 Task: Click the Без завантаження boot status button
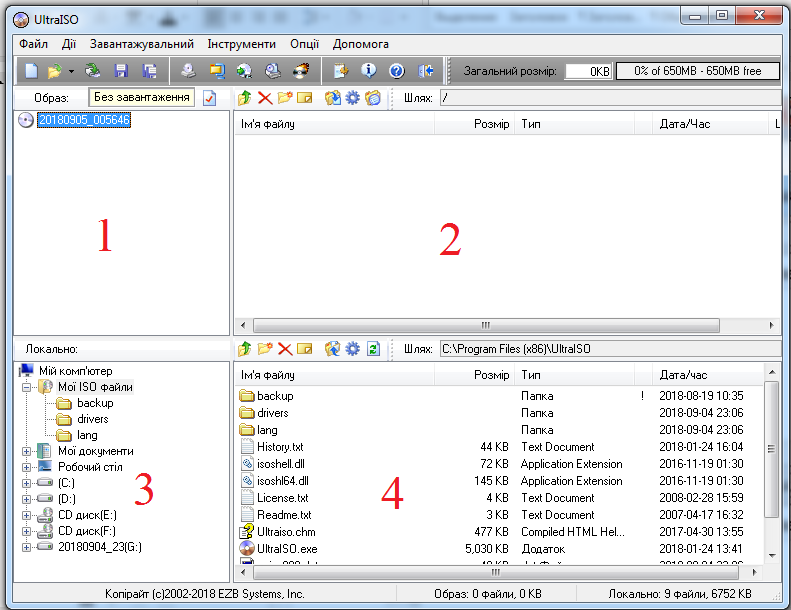tap(142, 97)
